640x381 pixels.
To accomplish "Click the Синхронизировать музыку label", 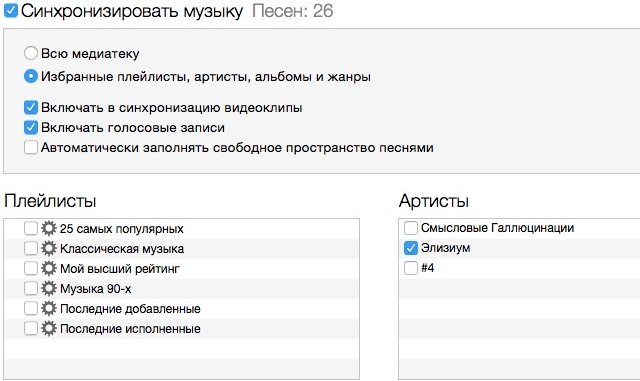I will pyautogui.click(x=132, y=11).
